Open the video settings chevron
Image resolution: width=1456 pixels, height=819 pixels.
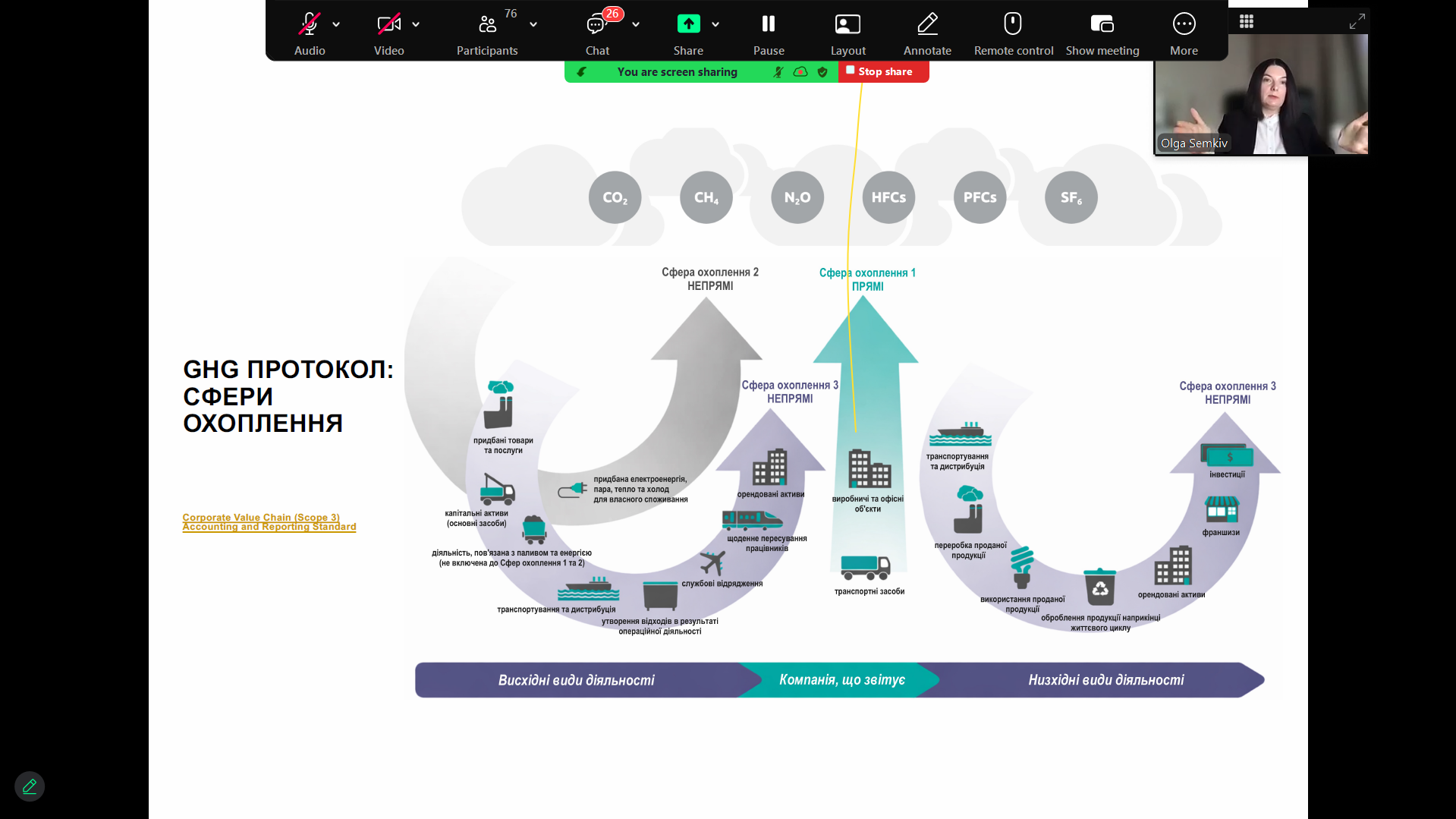pyautogui.click(x=416, y=24)
